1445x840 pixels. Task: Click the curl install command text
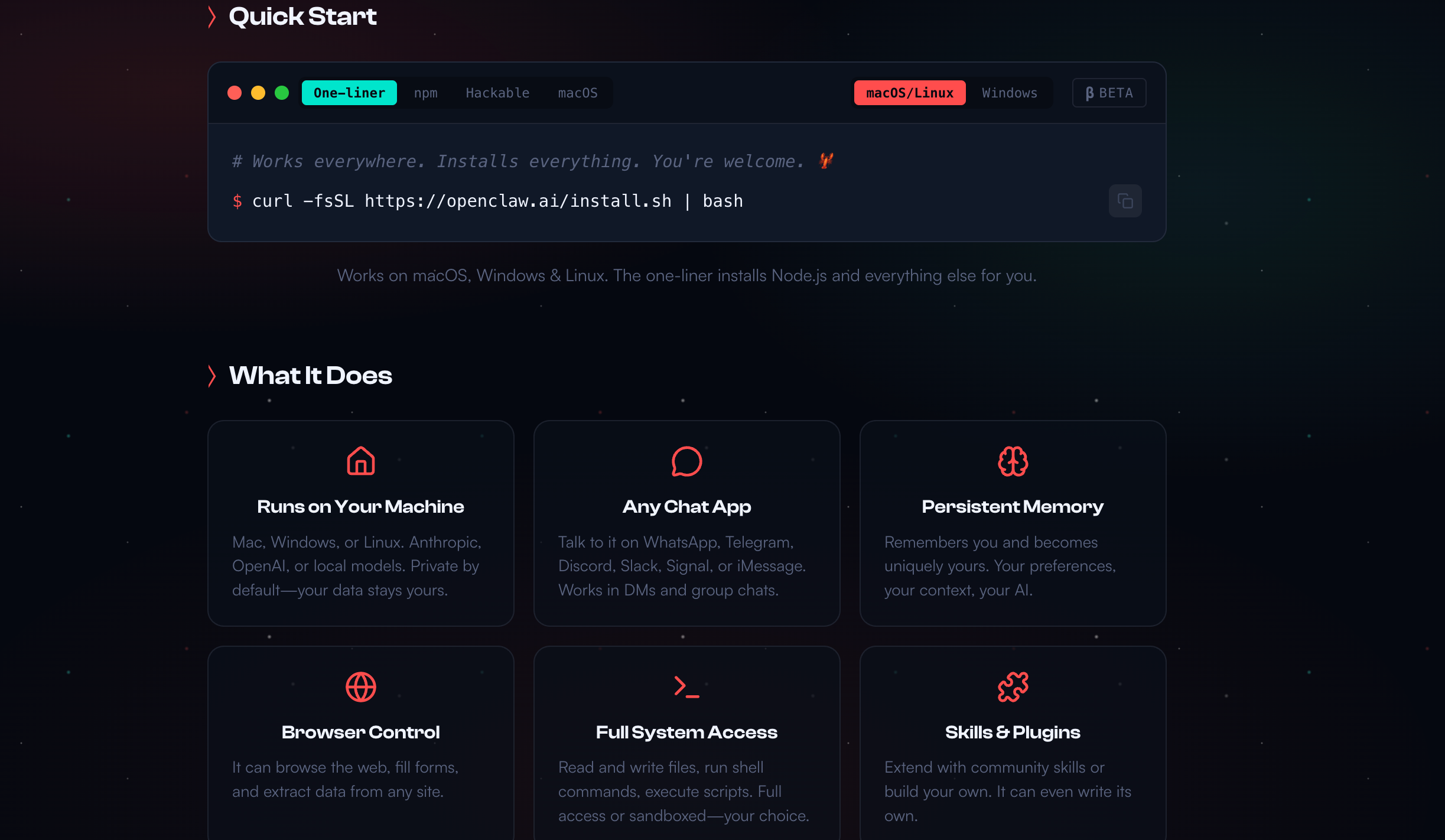tap(497, 201)
